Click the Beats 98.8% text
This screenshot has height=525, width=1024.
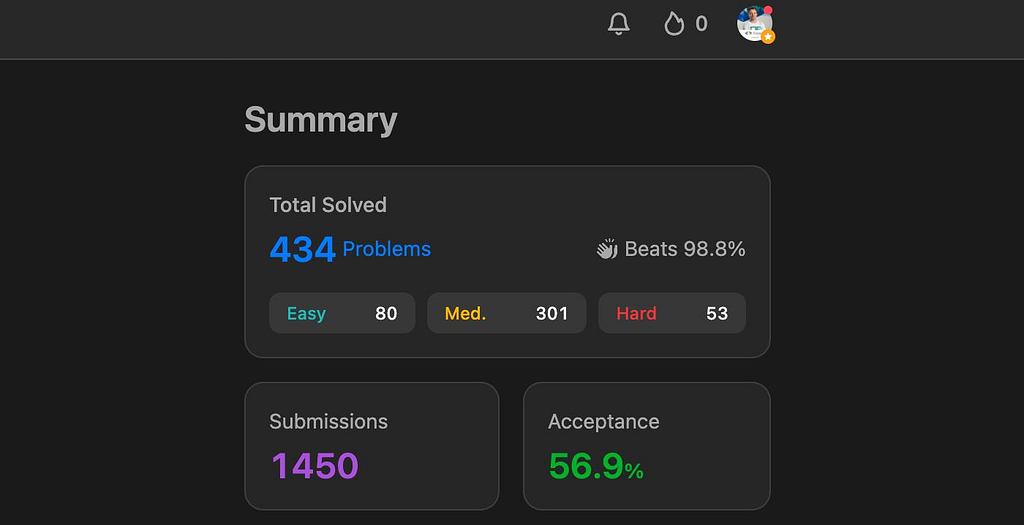(x=685, y=249)
